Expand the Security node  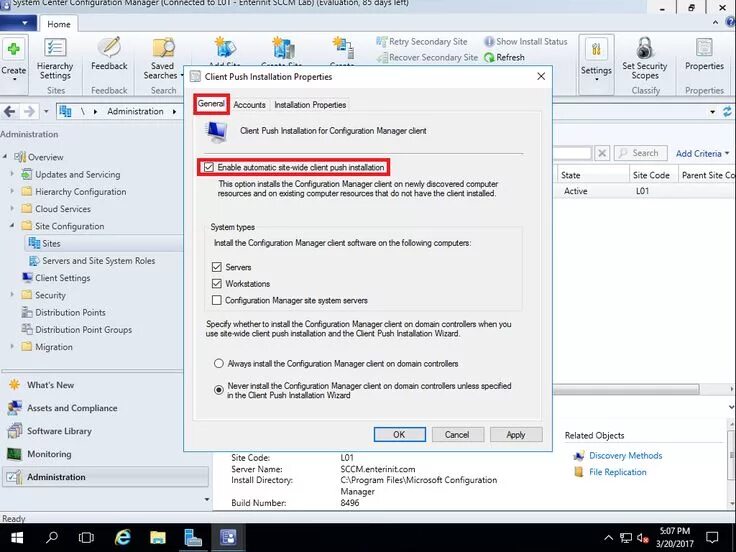coord(12,295)
